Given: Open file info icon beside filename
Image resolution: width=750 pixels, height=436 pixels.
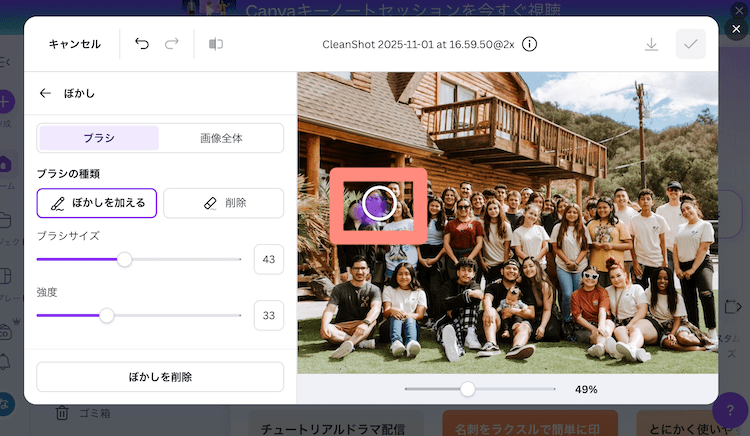Looking at the screenshot, I should click(x=530, y=44).
